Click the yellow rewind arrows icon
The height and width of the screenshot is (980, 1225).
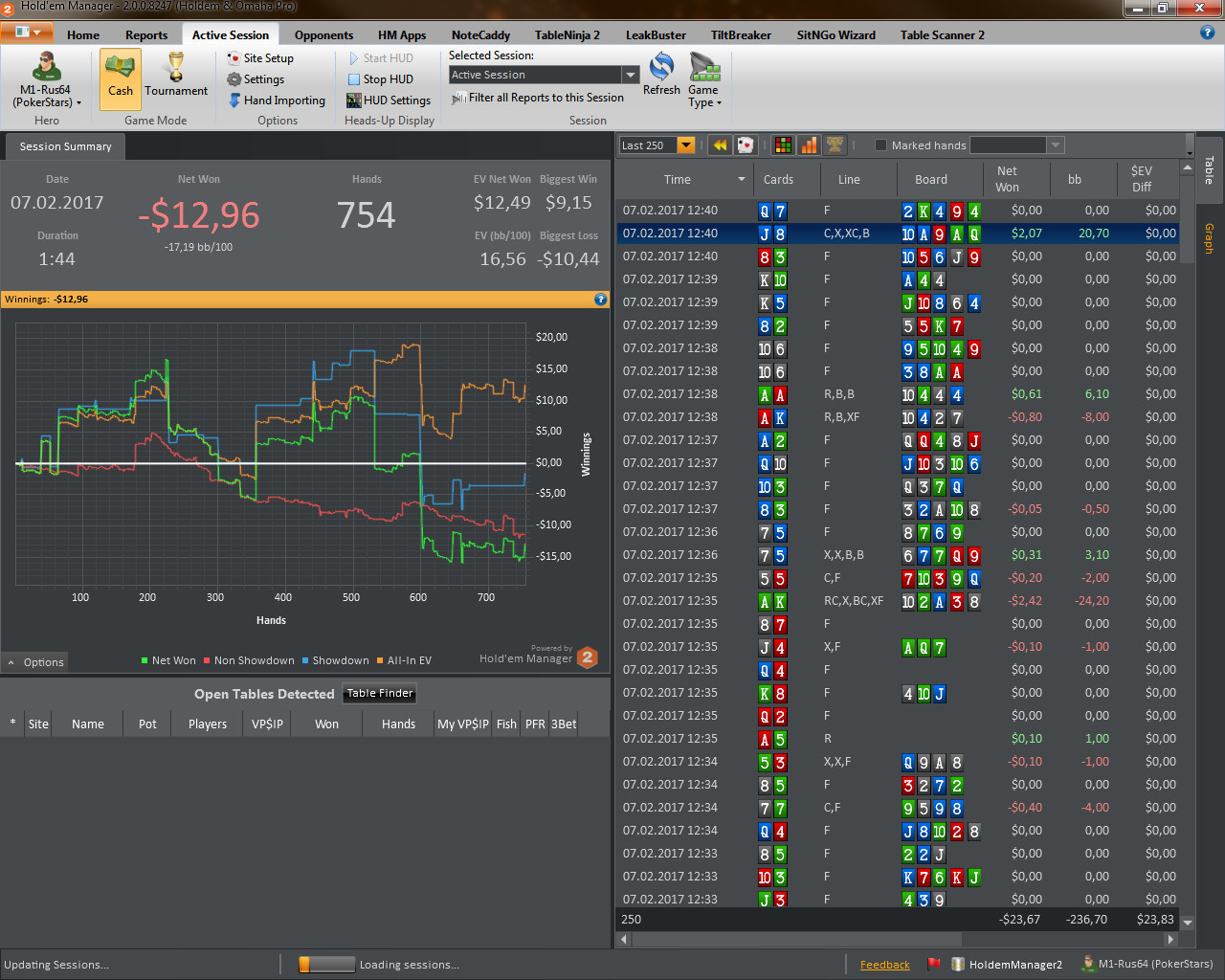[x=720, y=145]
